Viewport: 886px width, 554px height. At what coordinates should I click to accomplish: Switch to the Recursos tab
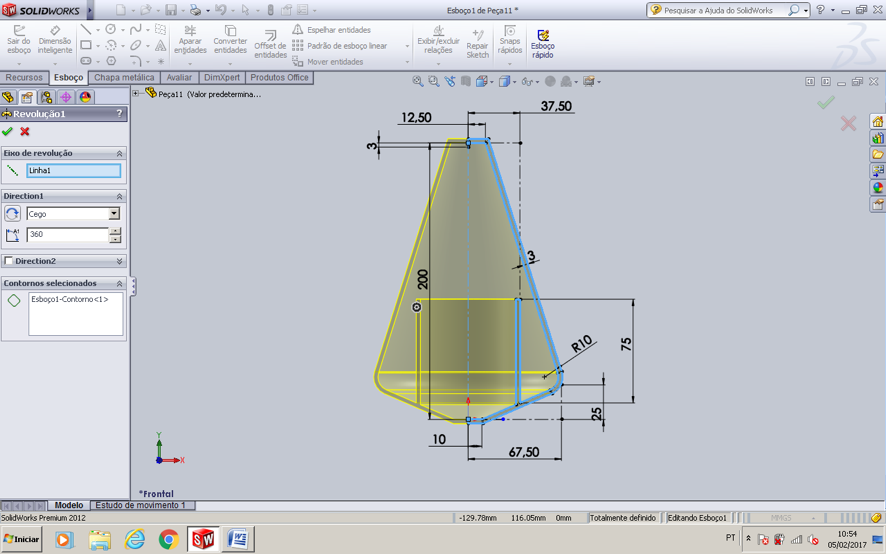[24, 77]
